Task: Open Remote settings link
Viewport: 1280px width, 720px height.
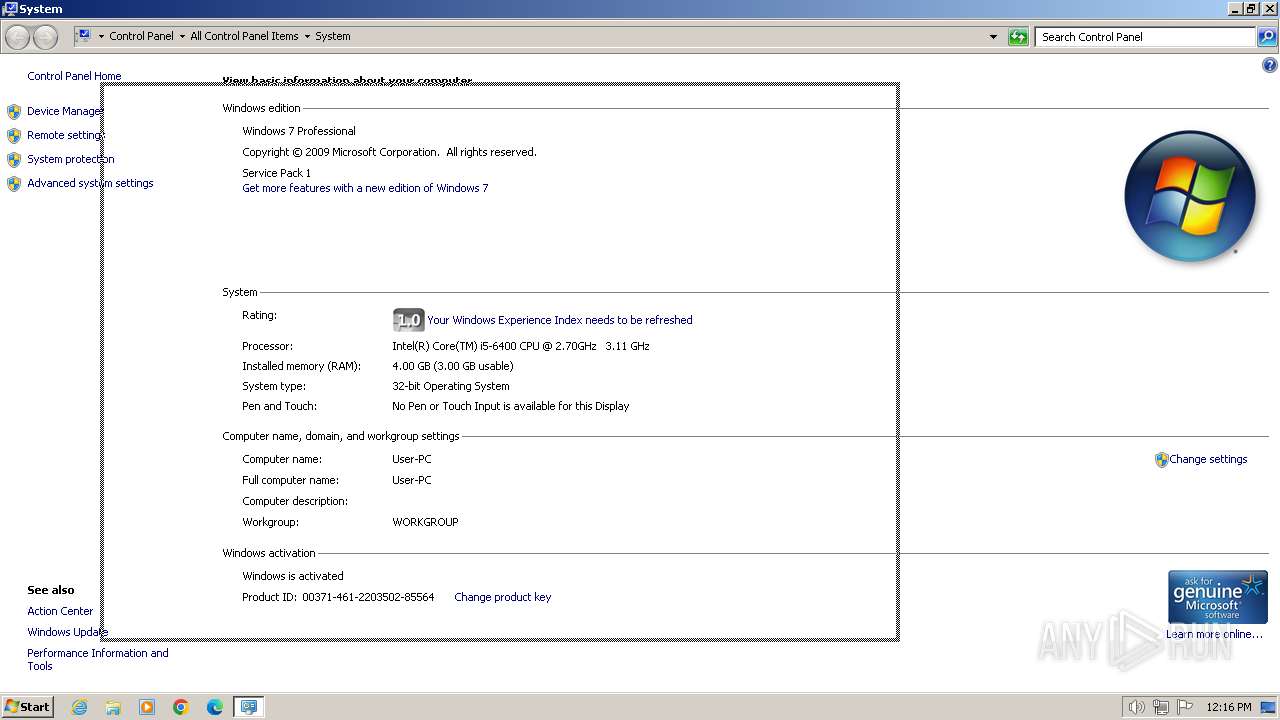Action: [x=65, y=135]
